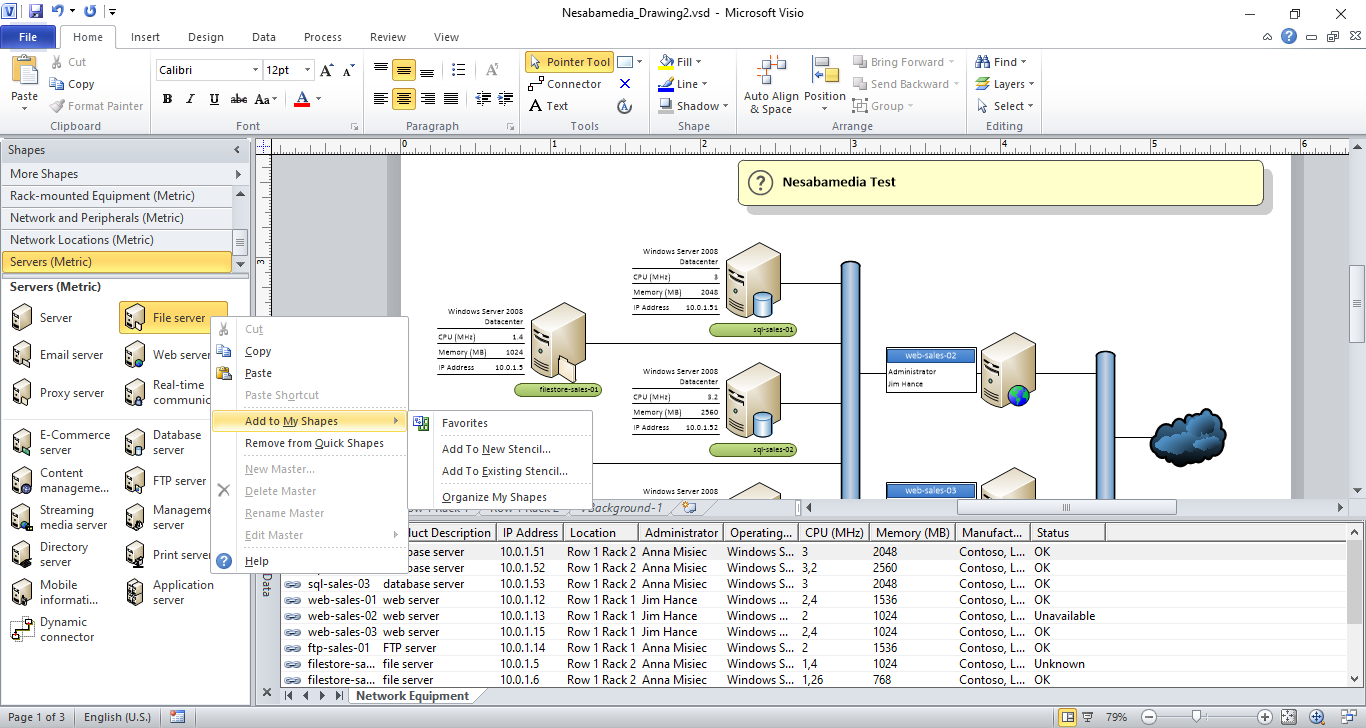The width and height of the screenshot is (1366, 728).
Task: Click the File server shape icon
Action: 135,318
